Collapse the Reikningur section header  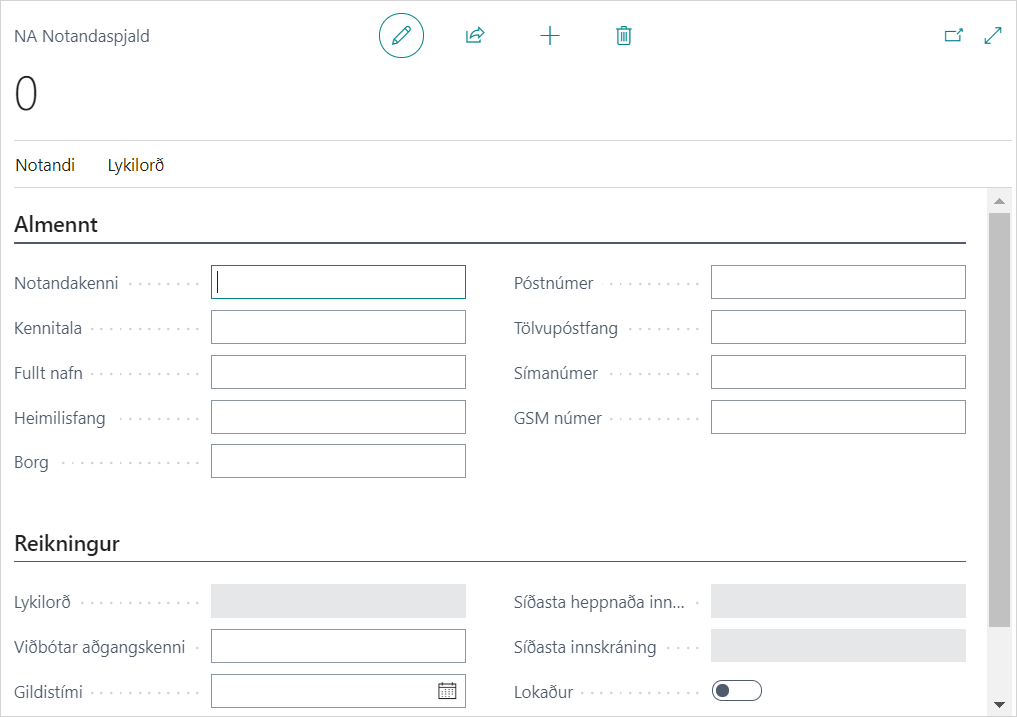pyautogui.click(x=67, y=544)
